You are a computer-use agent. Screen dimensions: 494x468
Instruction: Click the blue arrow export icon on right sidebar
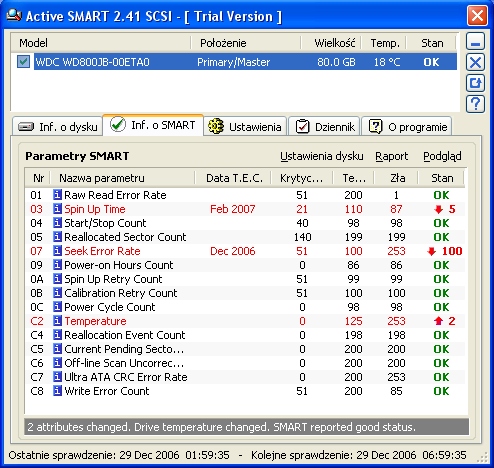click(x=475, y=83)
